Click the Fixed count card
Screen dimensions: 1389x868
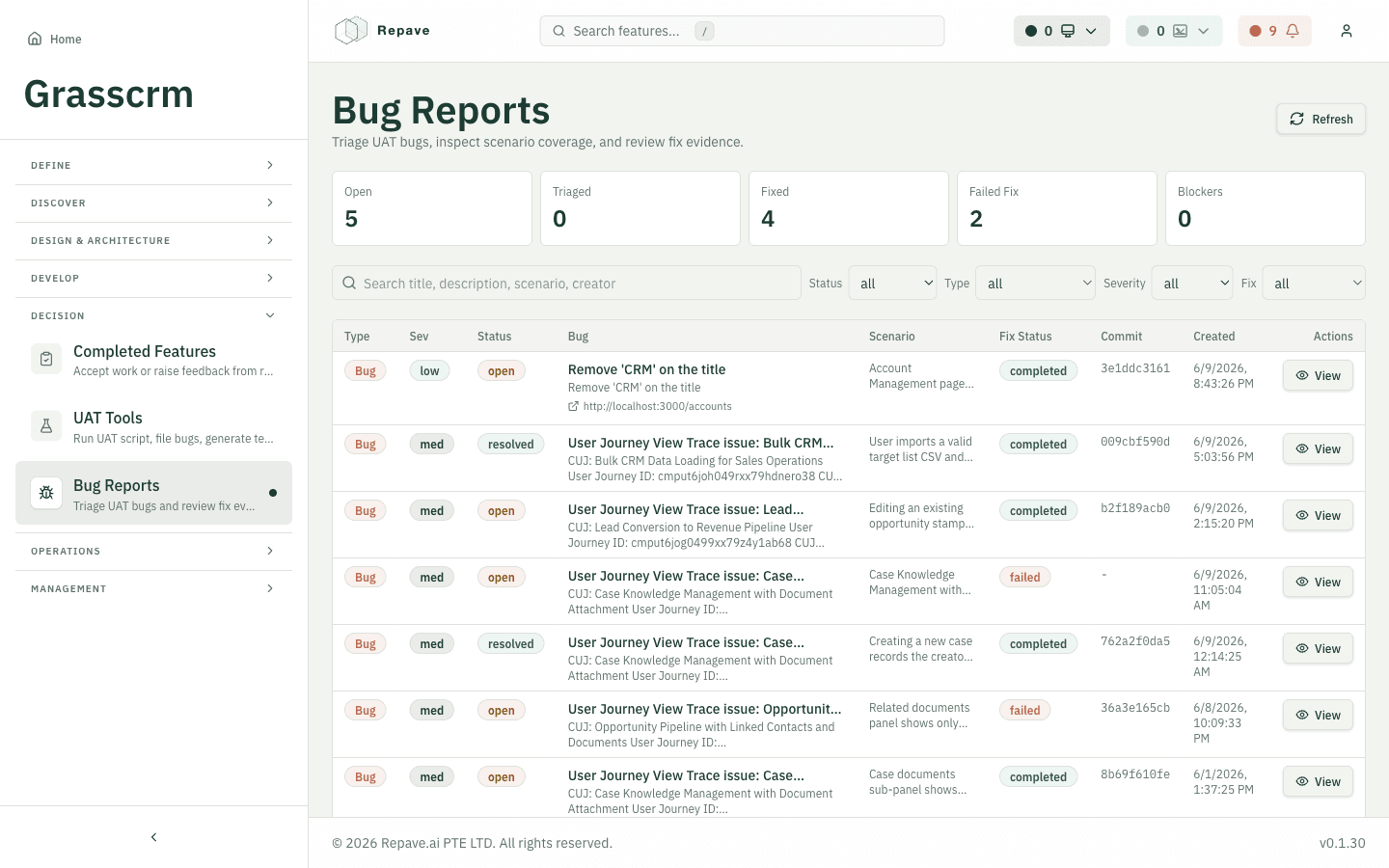849,208
